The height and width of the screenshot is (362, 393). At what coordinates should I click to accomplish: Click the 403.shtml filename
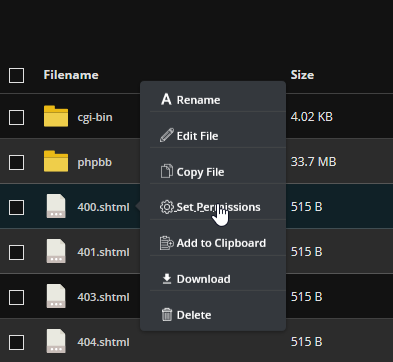click(x=103, y=297)
